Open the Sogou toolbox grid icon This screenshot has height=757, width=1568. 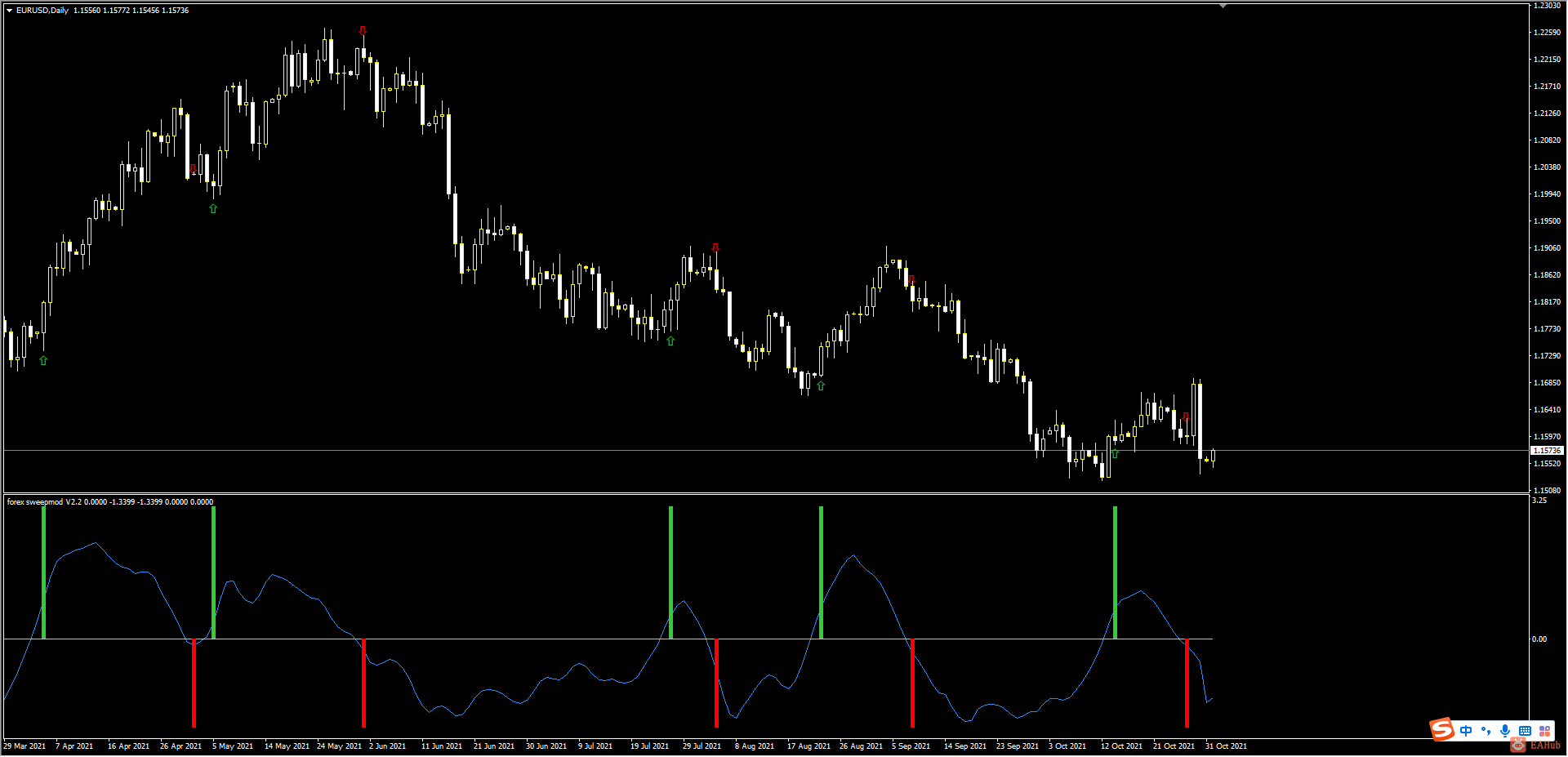tap(1544, 731)
